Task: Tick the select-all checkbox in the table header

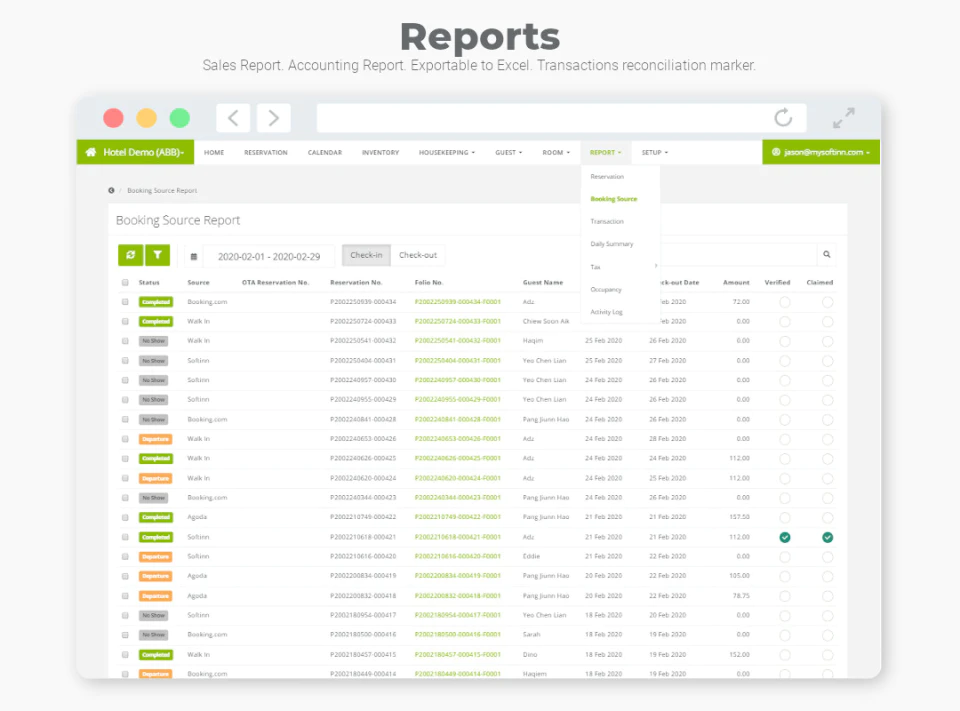Action: [x=126, y=282]
